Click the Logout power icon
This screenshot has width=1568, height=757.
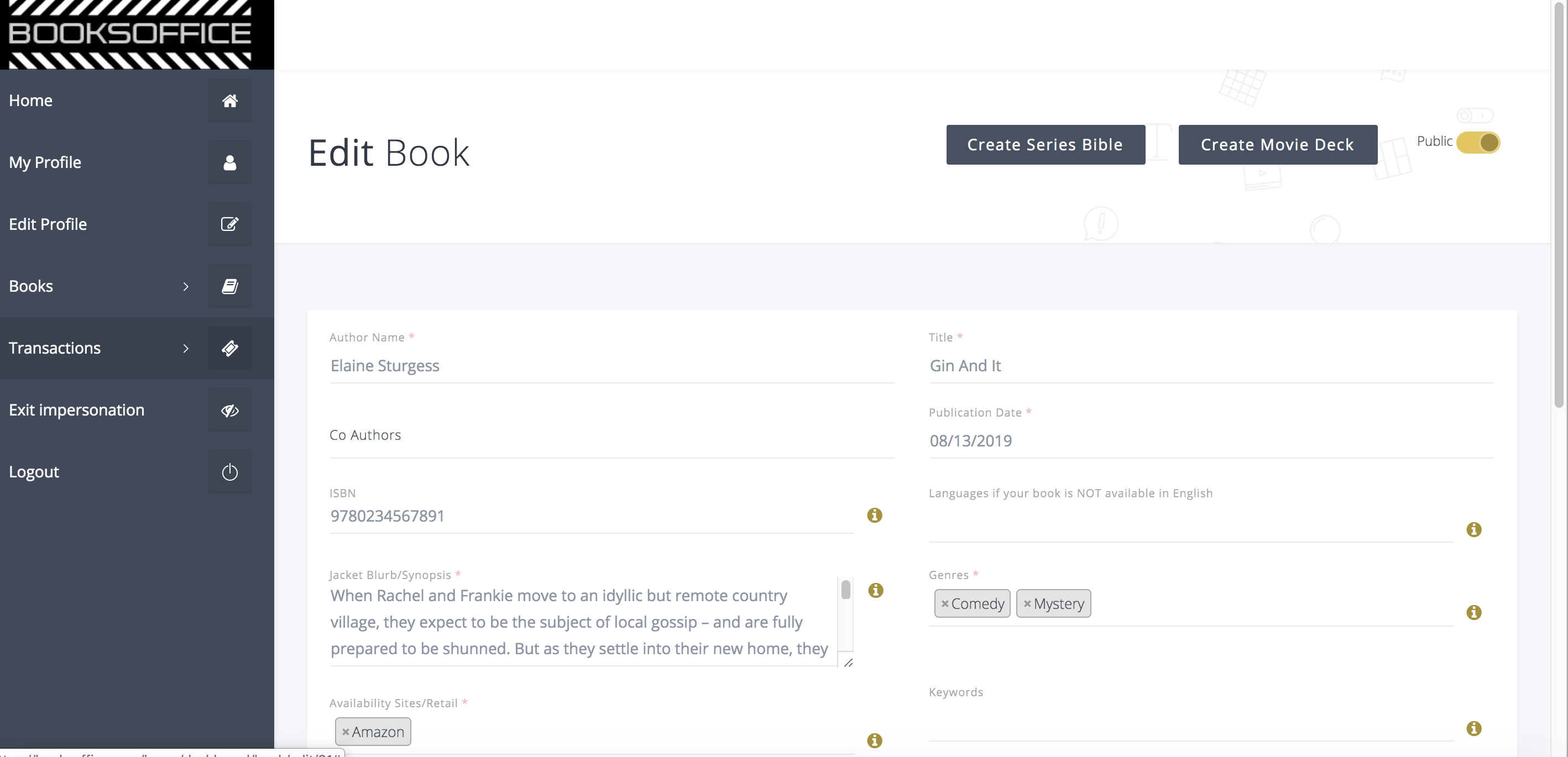[x=229, y=472]
